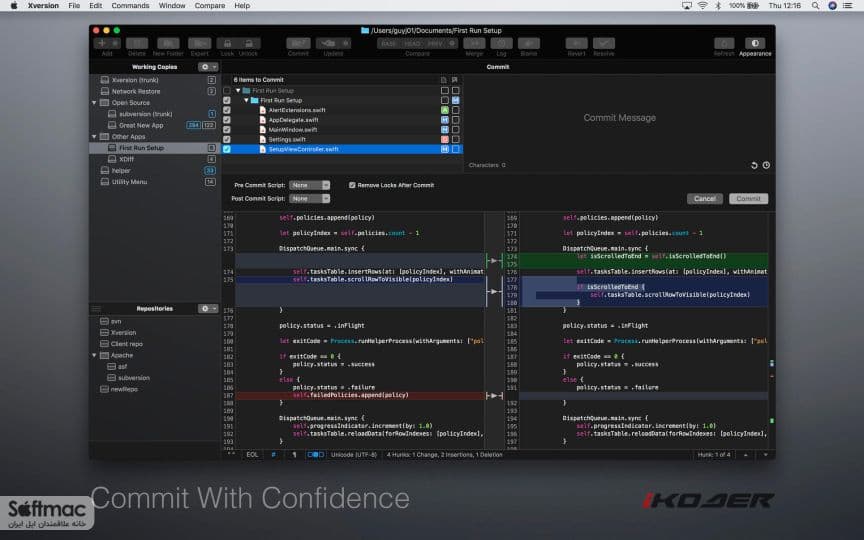Collapse Open Source group

click(x=94, y=103)
